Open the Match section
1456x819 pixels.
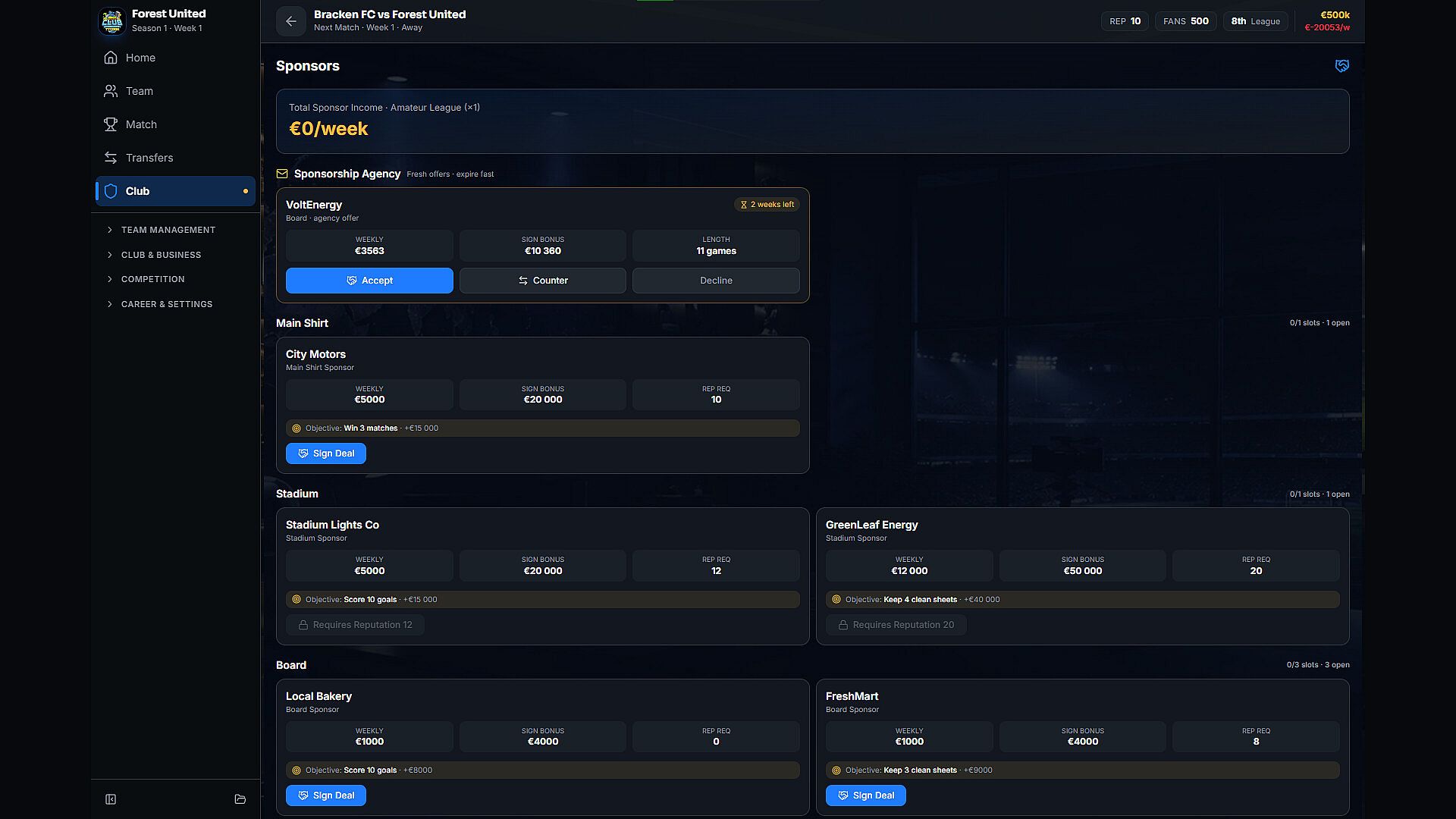pyautogui.click(x=175, y=124)
